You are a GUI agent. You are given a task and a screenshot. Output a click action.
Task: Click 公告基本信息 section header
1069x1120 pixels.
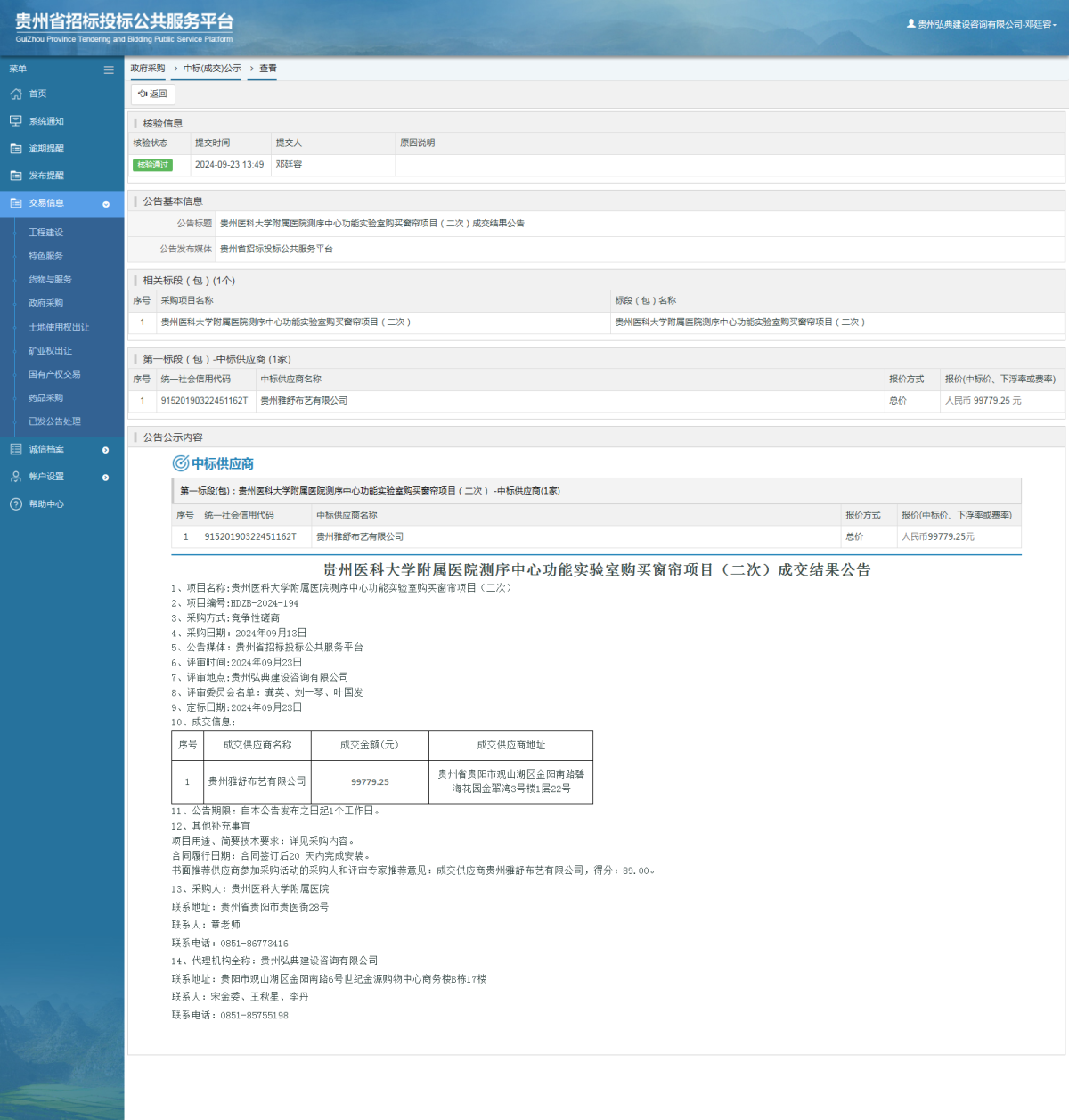coord(173,201)
